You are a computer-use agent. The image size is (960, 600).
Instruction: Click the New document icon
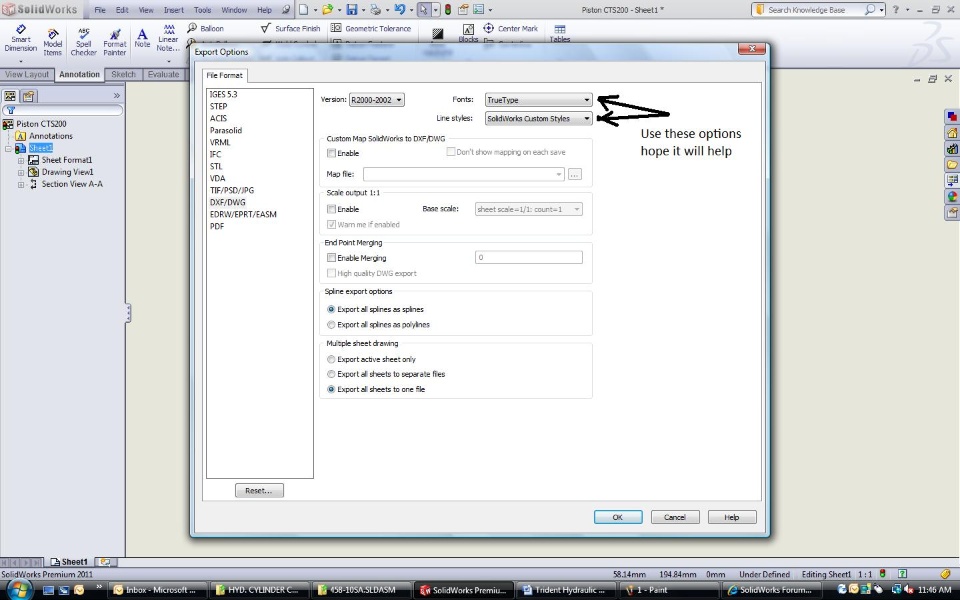tap(304, 10)
